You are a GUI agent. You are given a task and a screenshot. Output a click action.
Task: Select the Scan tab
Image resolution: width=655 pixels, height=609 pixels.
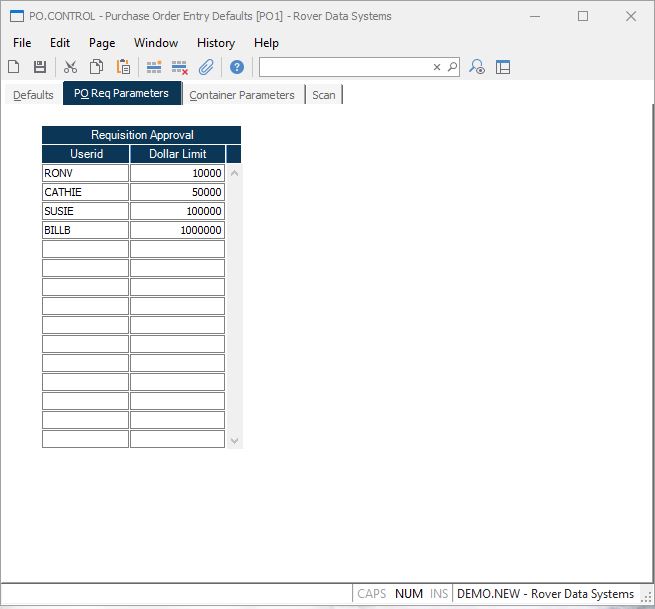click(x=324, y=95)
